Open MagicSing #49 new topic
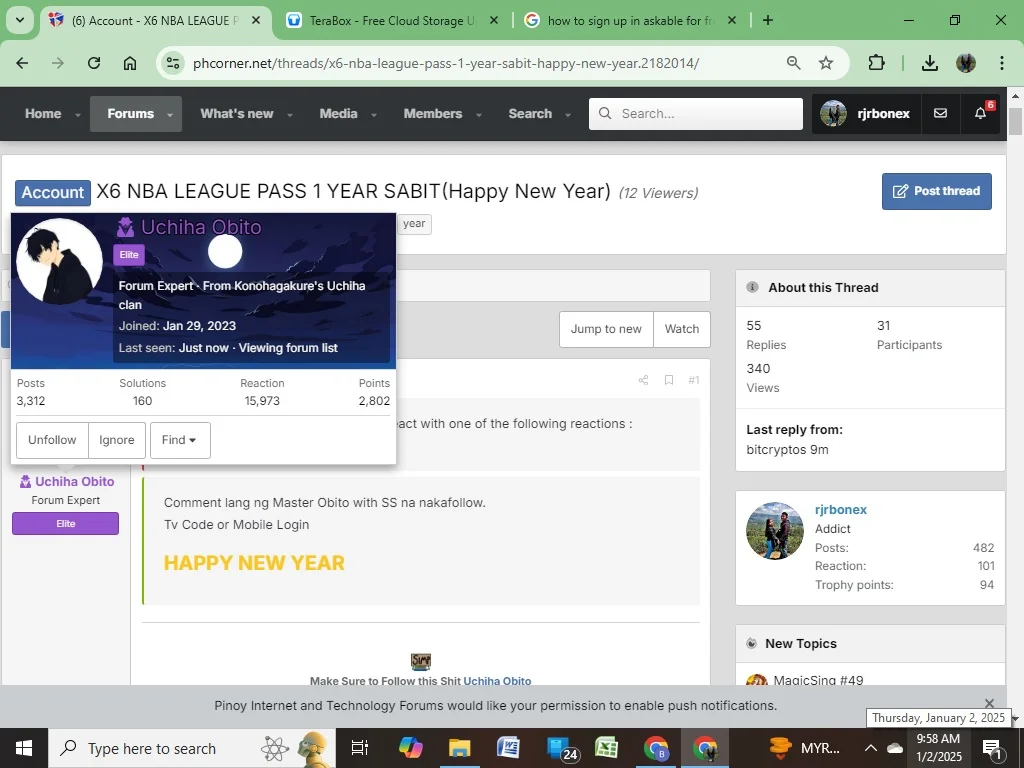 [x=818, y=680]
